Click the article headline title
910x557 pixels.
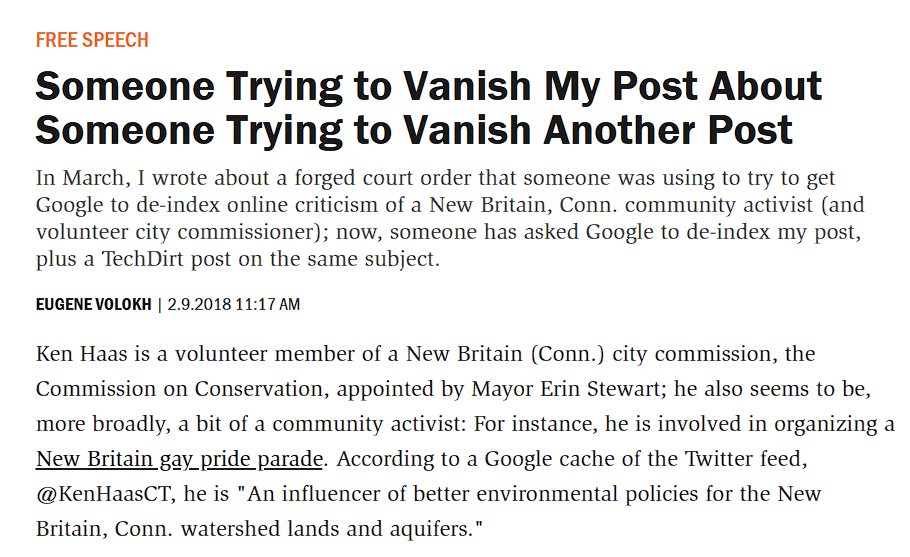coord(428,109)
